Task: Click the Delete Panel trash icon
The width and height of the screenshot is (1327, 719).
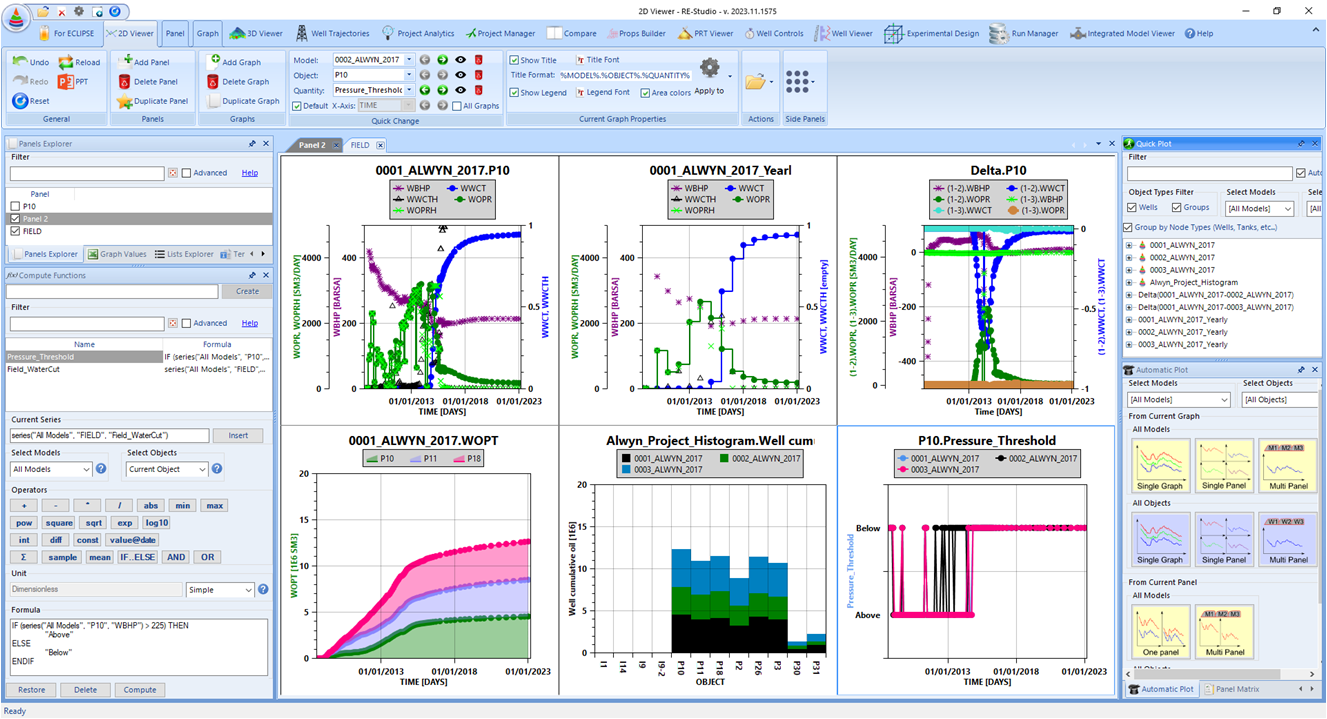Action: (125, 82)
